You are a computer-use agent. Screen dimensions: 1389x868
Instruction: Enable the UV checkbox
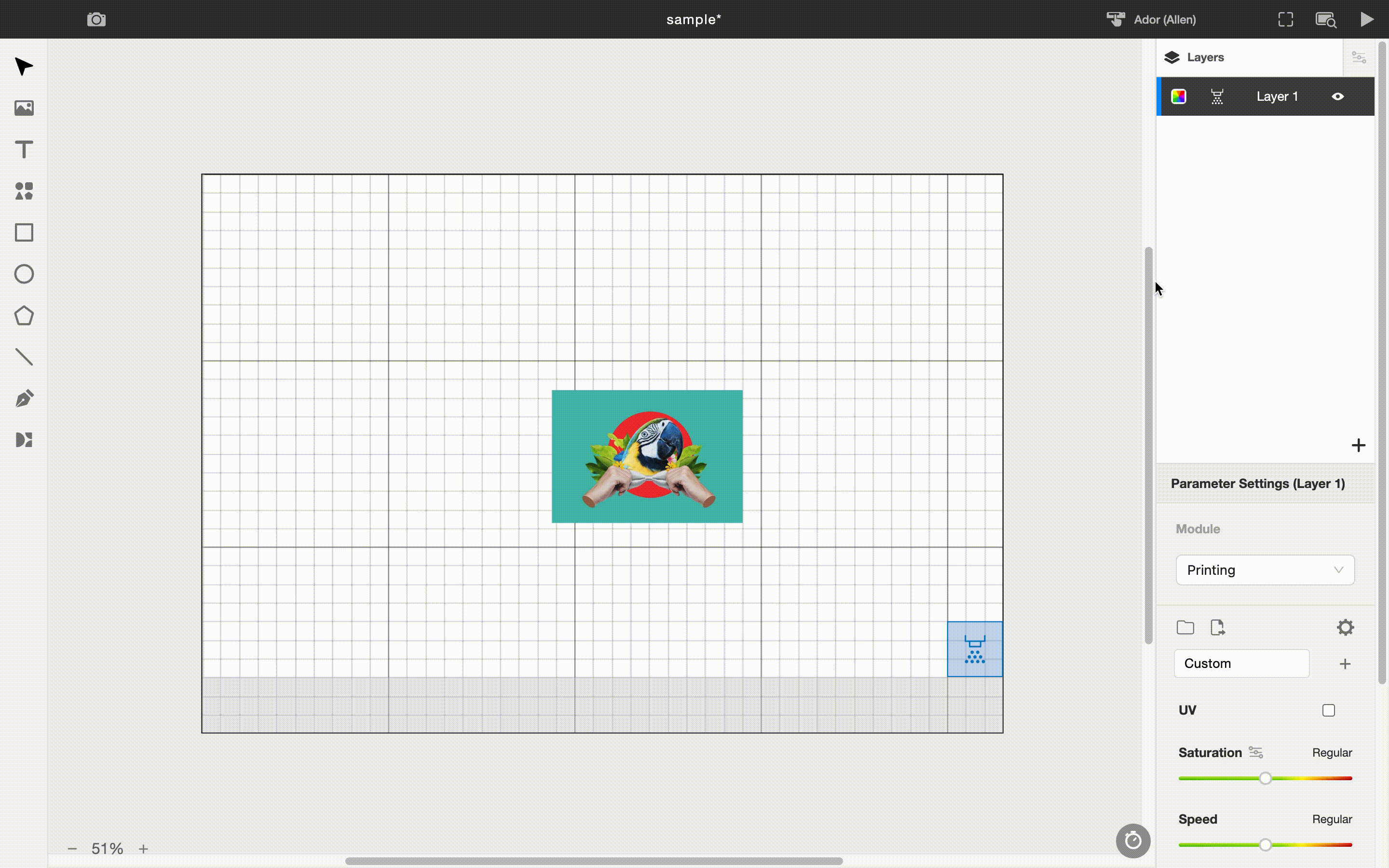point(1329,711)
